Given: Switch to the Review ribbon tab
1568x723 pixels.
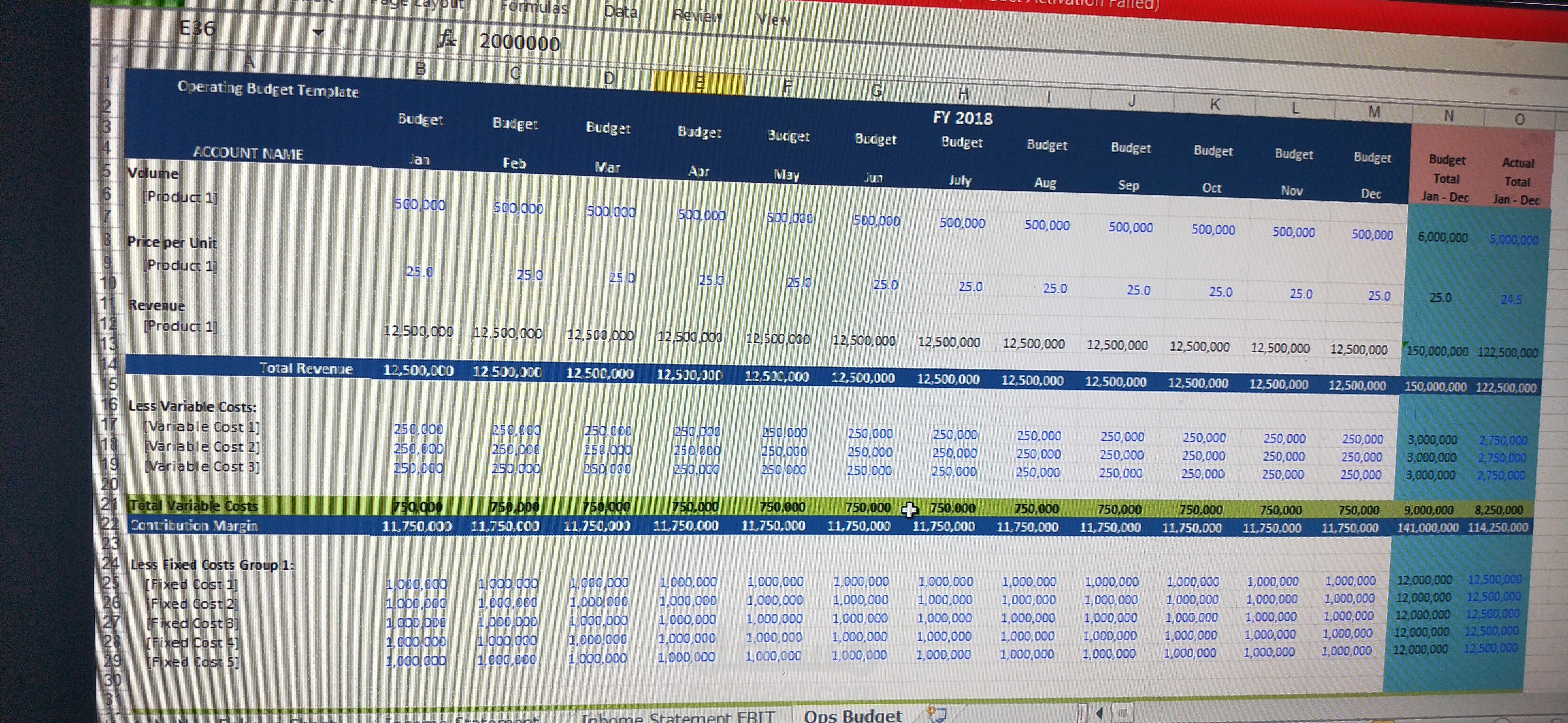Looking at the screenshot, I should [x=698, y=16].
